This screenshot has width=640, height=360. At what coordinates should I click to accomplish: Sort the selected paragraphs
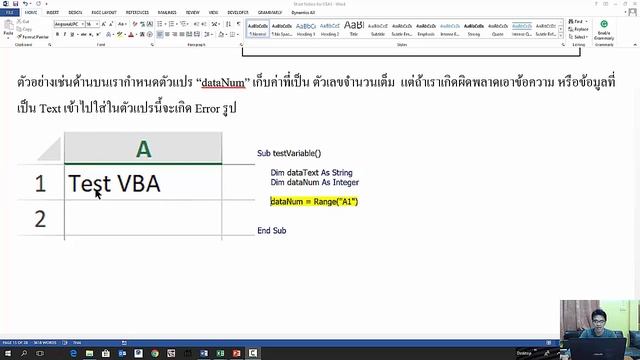tap(228, 24)
